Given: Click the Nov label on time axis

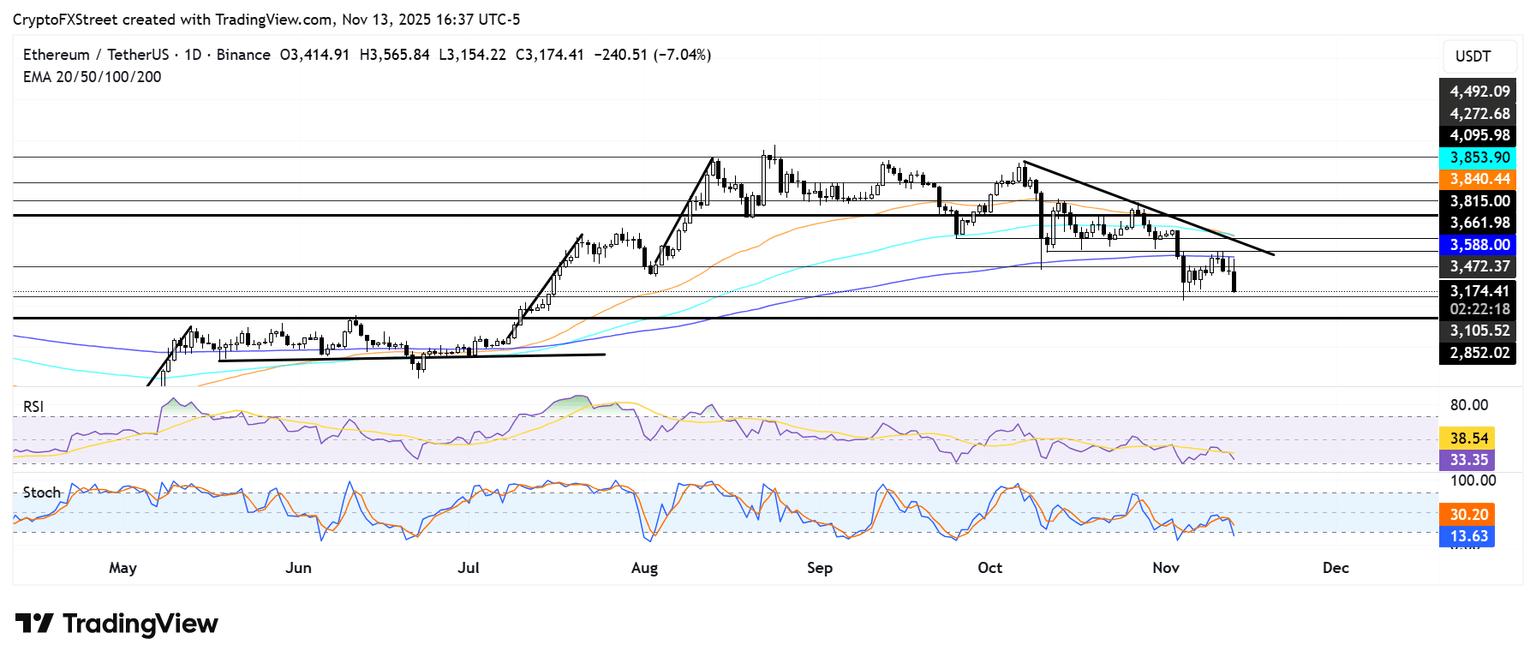Looking at the screenshot, I should coord(1165,568).
